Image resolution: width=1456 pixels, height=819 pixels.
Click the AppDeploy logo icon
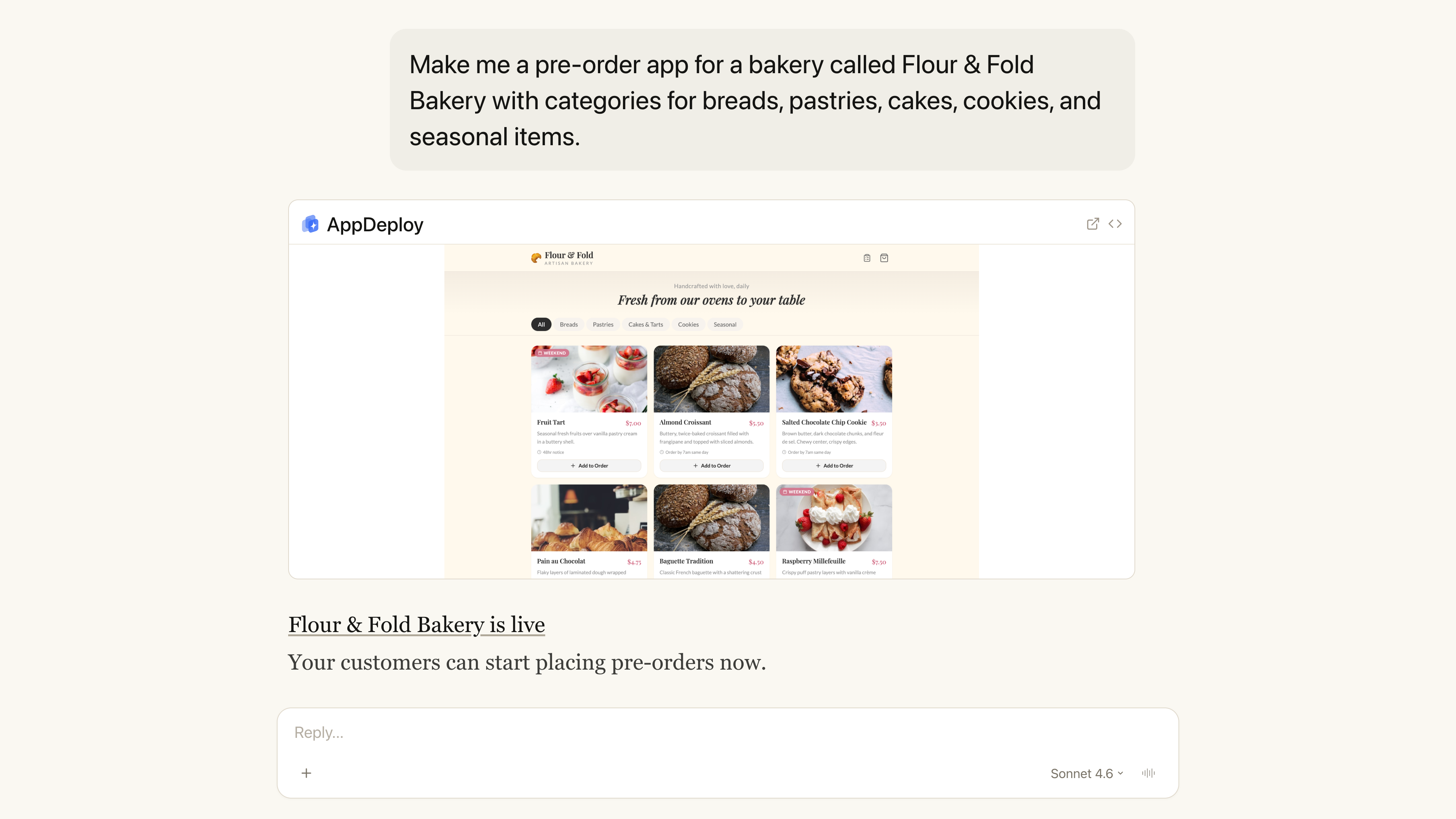click(x=310, y=224)
